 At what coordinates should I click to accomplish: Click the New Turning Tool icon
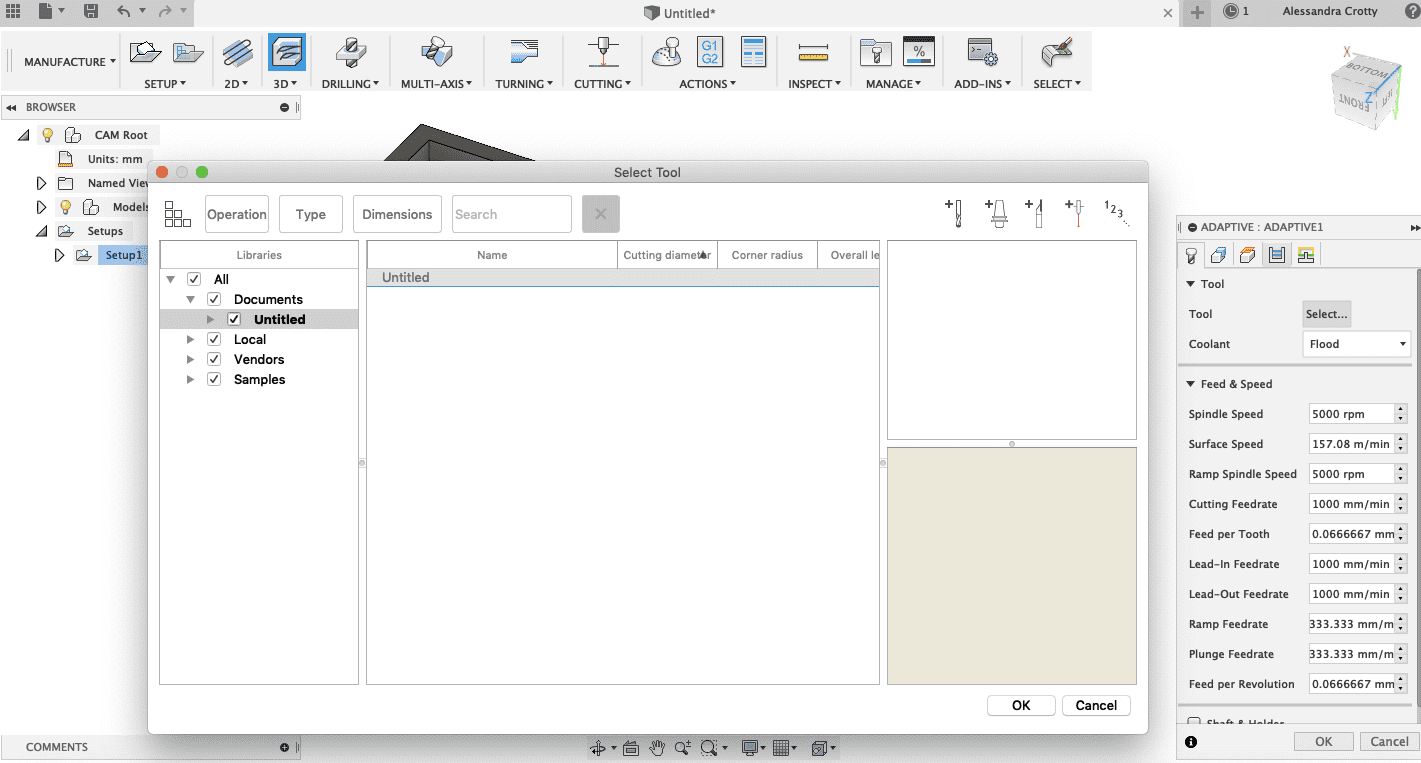pyautogui.click(x=1035, y=213)
